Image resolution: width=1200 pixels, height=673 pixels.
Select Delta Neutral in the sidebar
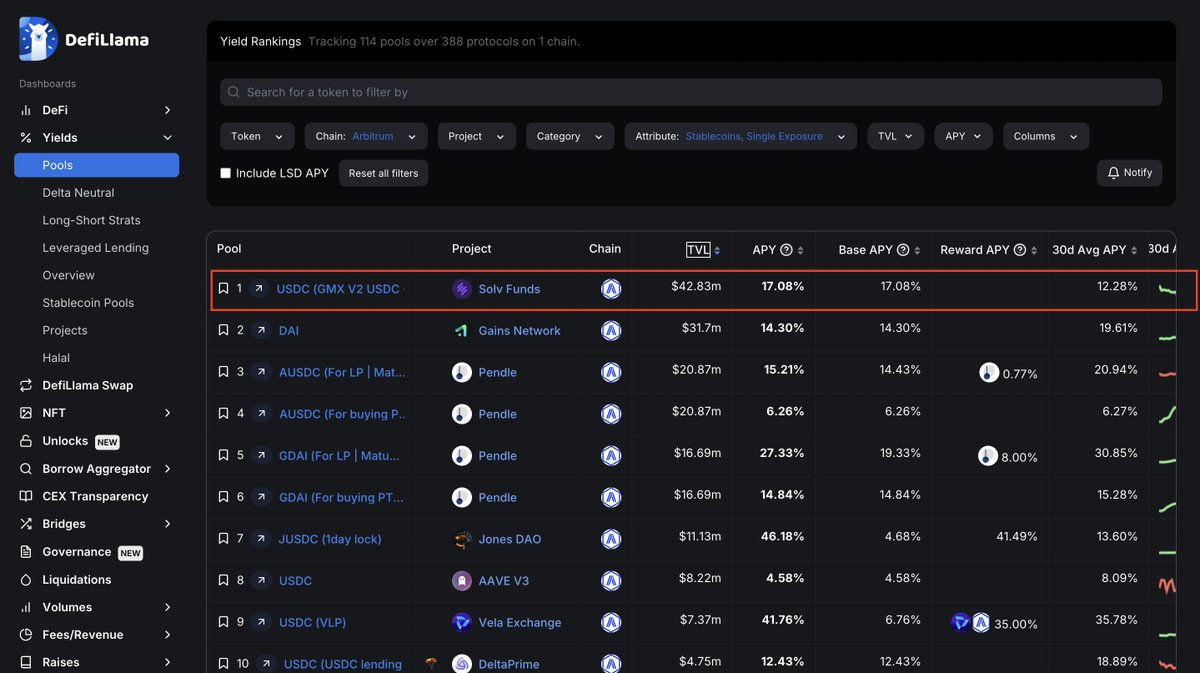tap(78, 193)
